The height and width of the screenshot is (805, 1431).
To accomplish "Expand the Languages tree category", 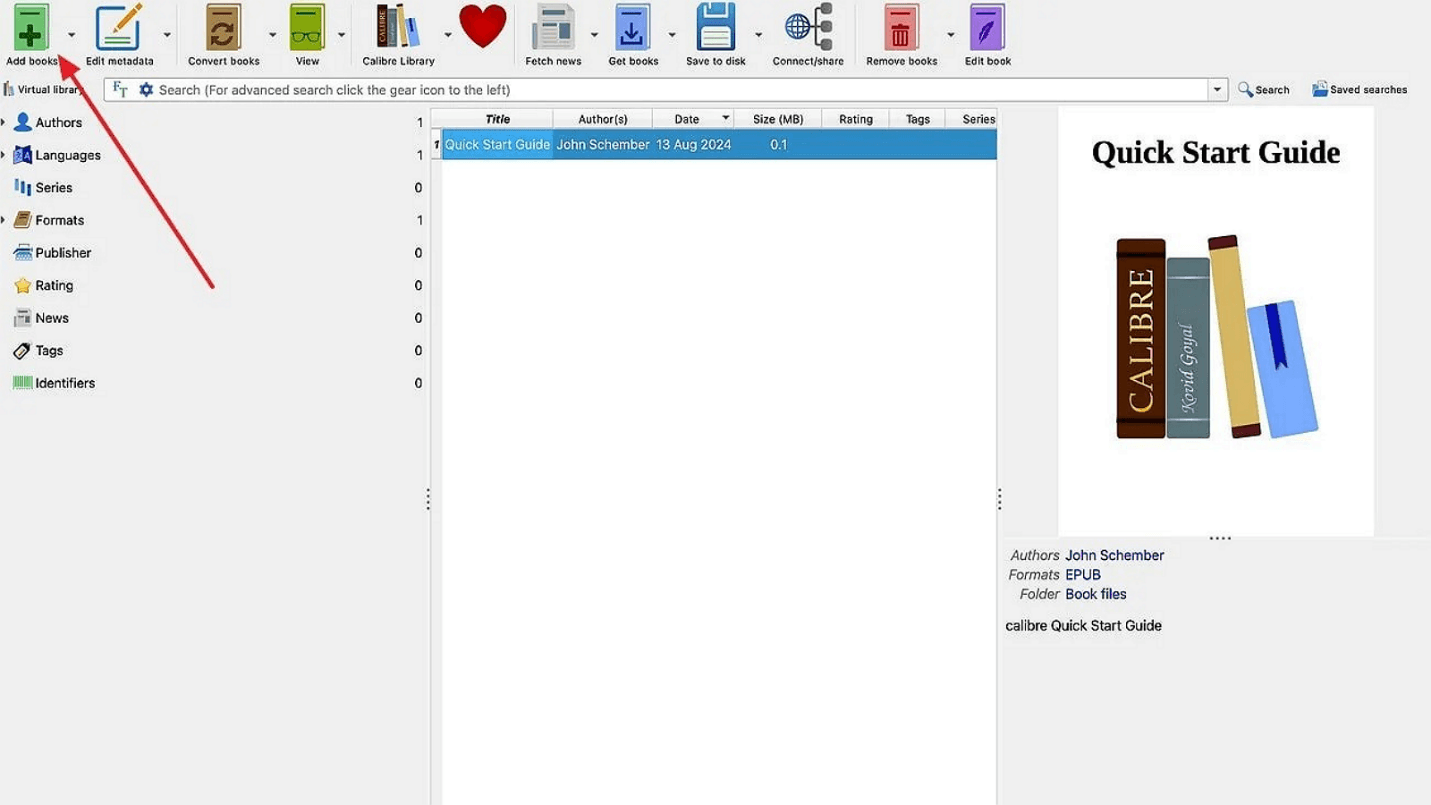I will click(4, 155).
